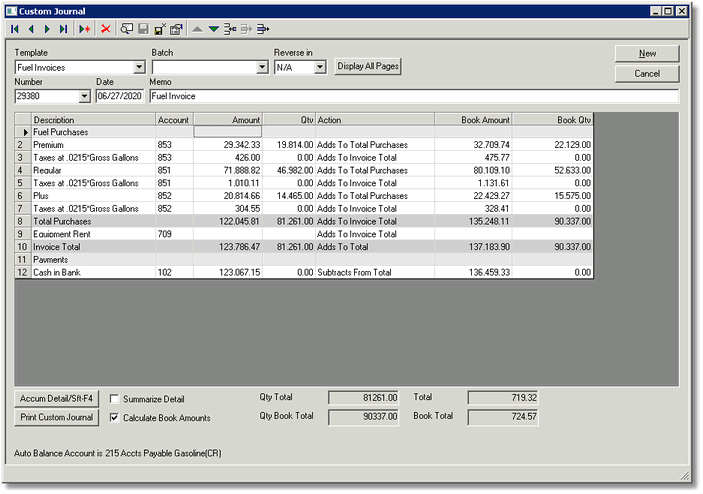Jump to last journal record
This screenshot has width=703, height=494.
click(x=63, y=29)
